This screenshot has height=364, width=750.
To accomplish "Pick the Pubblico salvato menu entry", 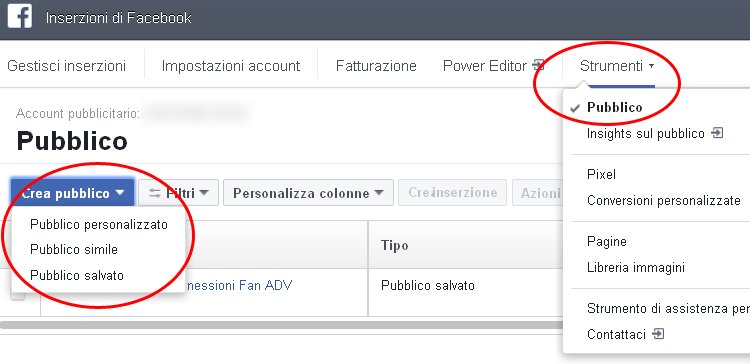I will (77, 276).
